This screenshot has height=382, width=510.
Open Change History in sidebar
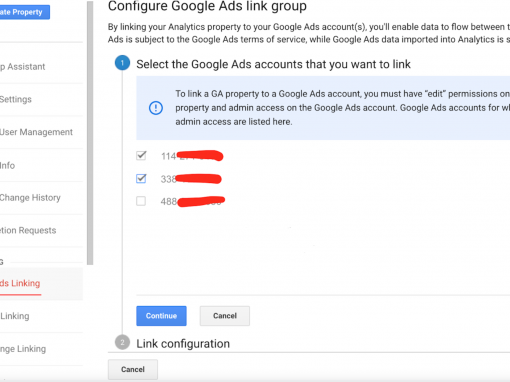coord(30,198)
